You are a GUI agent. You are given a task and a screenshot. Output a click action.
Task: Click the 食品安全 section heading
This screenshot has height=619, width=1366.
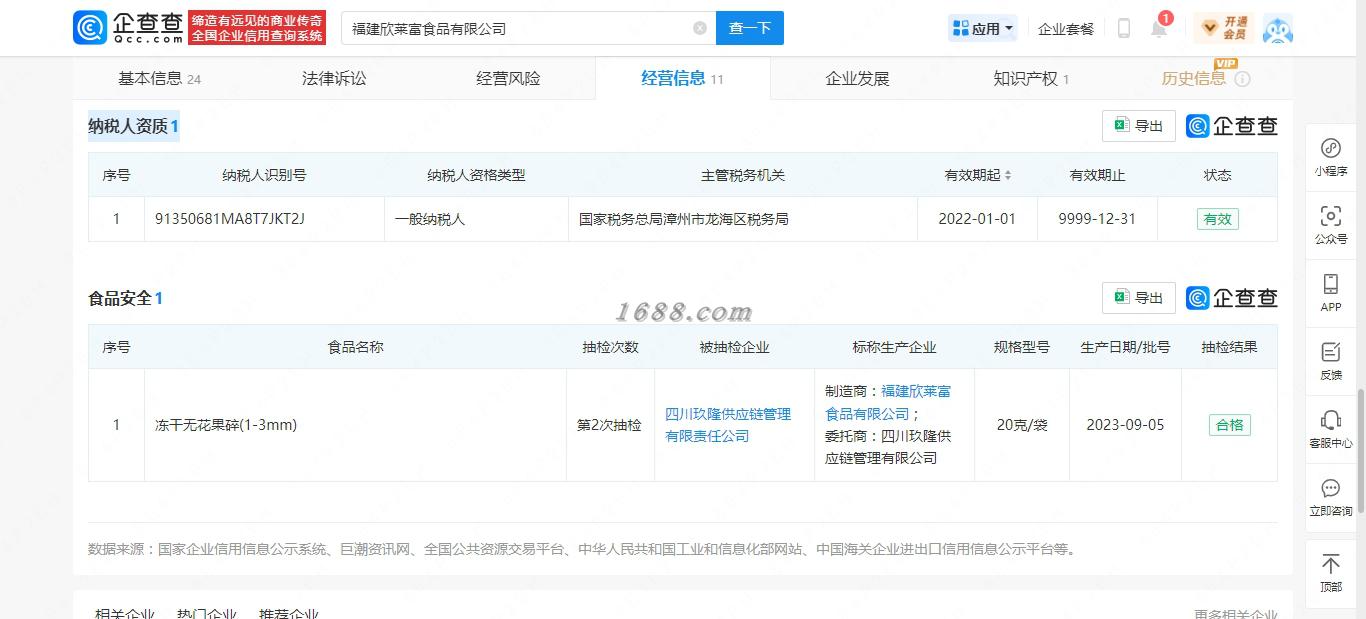(125, 298)
